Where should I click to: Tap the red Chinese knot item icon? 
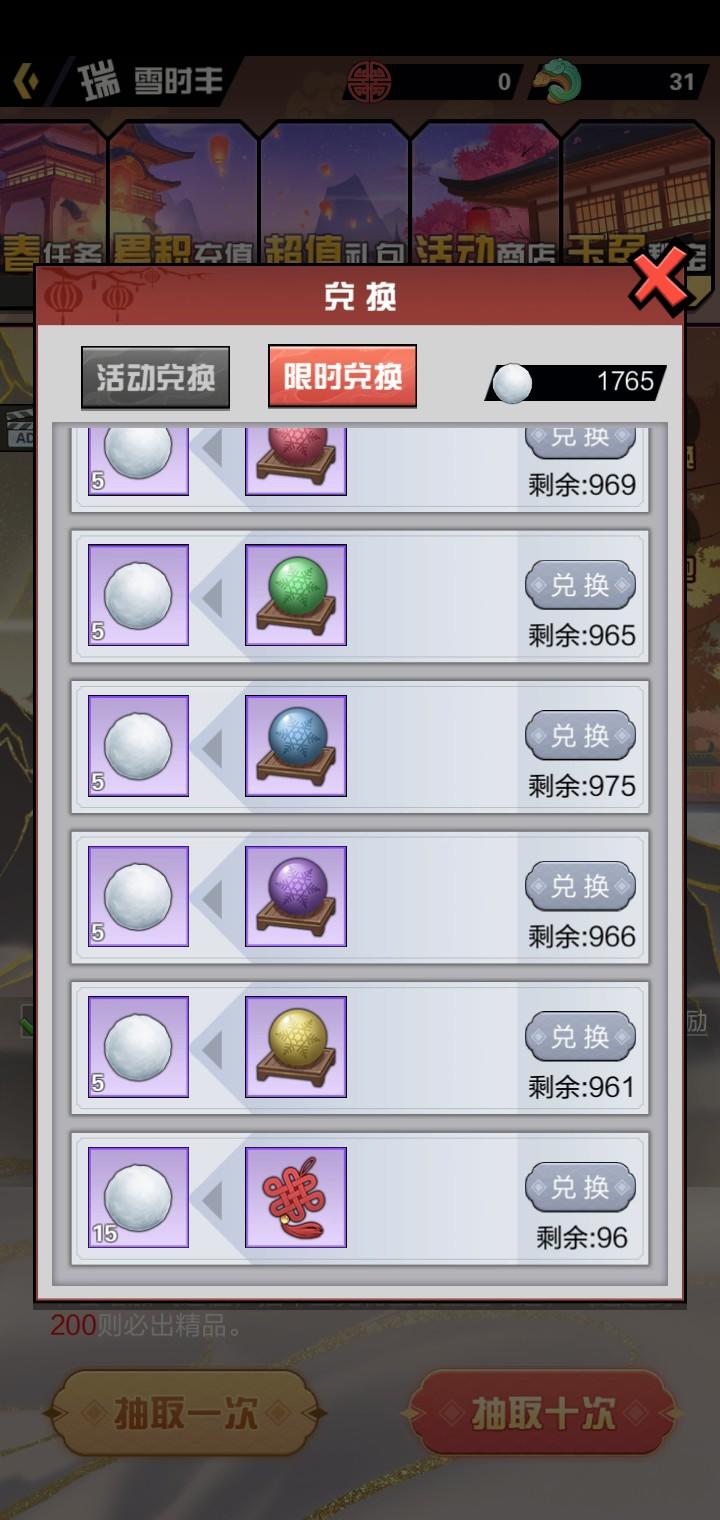(x=296, y=1198)
